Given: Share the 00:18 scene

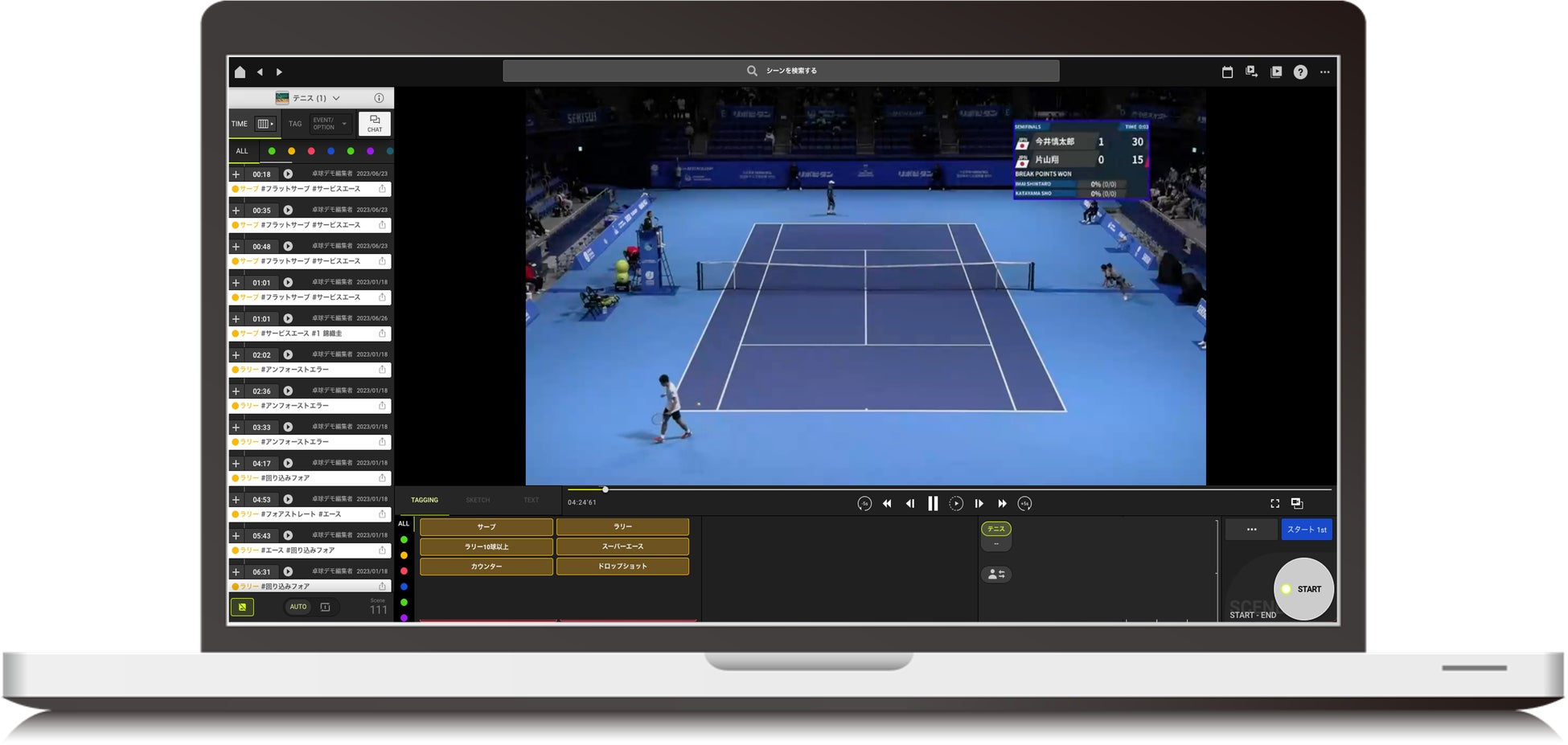Looking at the screenshot, I should tap(382, 189).
